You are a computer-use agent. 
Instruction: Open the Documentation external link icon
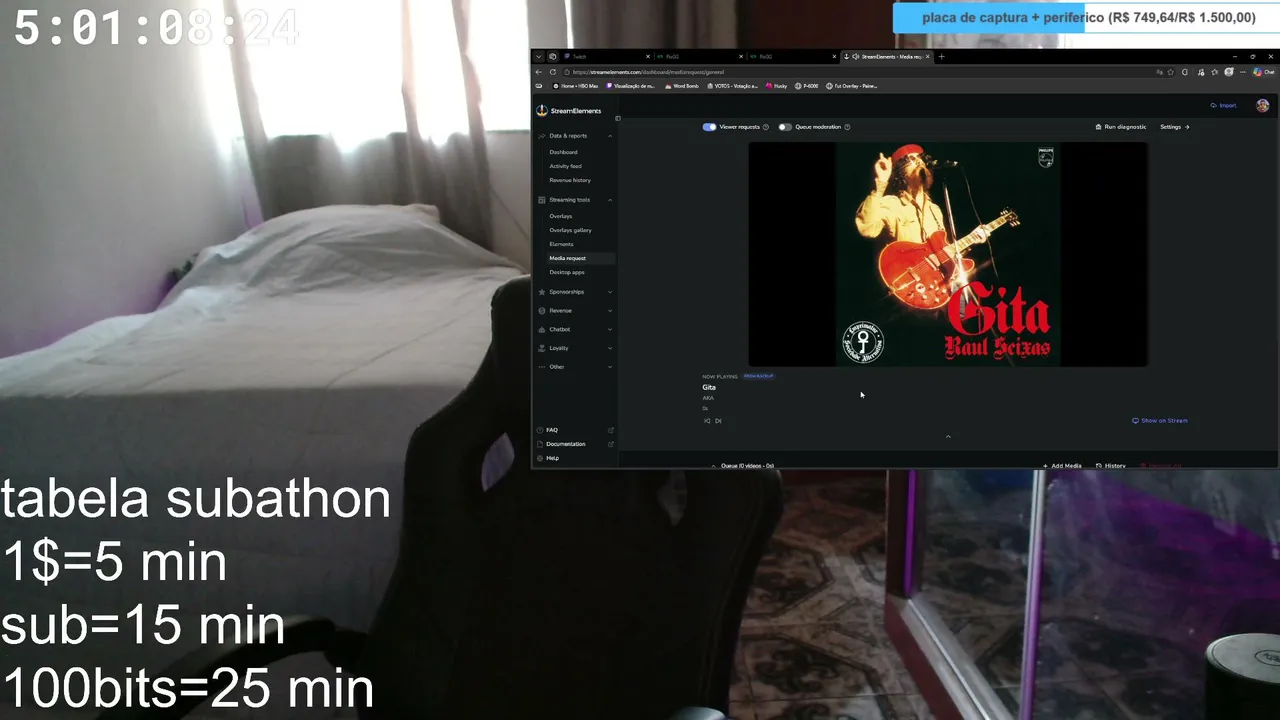pos(611,444)
